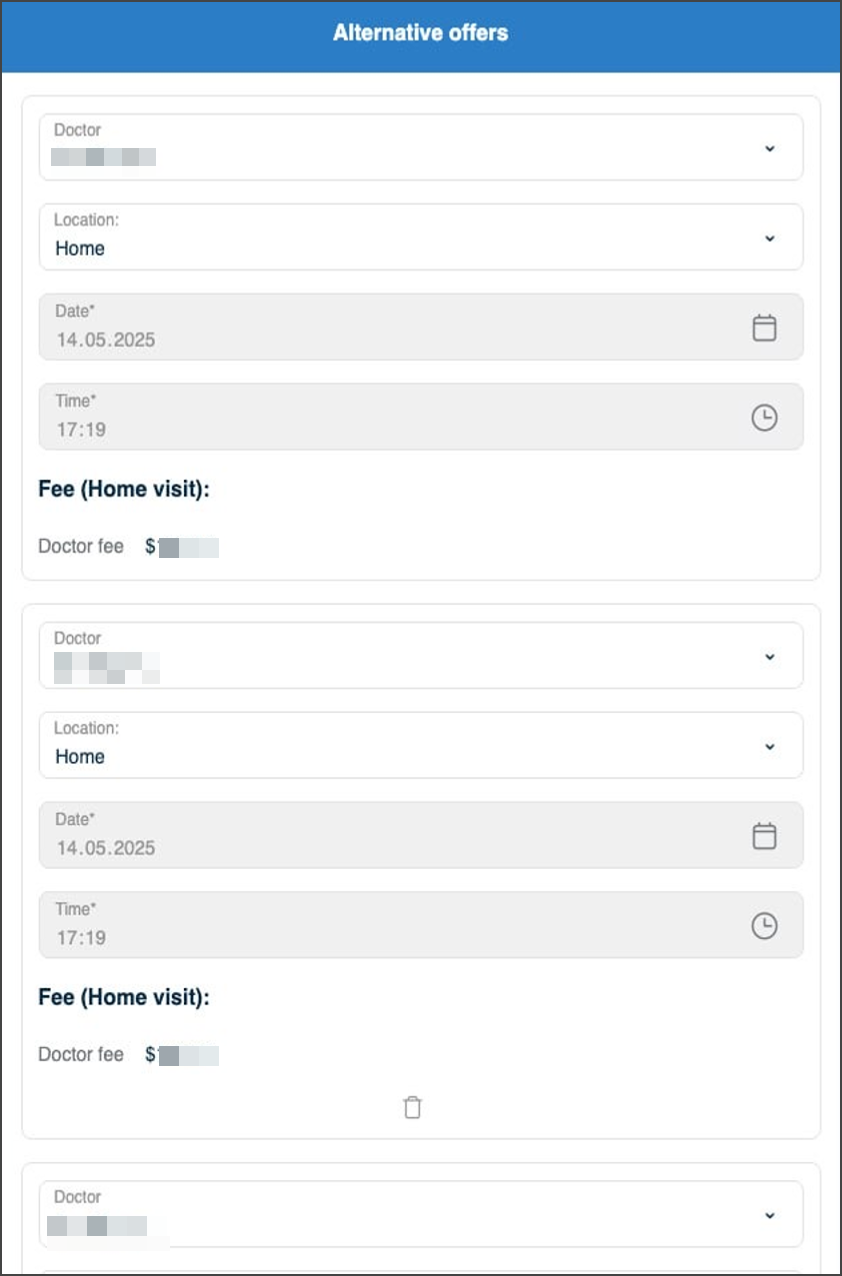Screen dimensions: 842x1276
Task: Click the Alternative offers header title
Action: [420, 33]
